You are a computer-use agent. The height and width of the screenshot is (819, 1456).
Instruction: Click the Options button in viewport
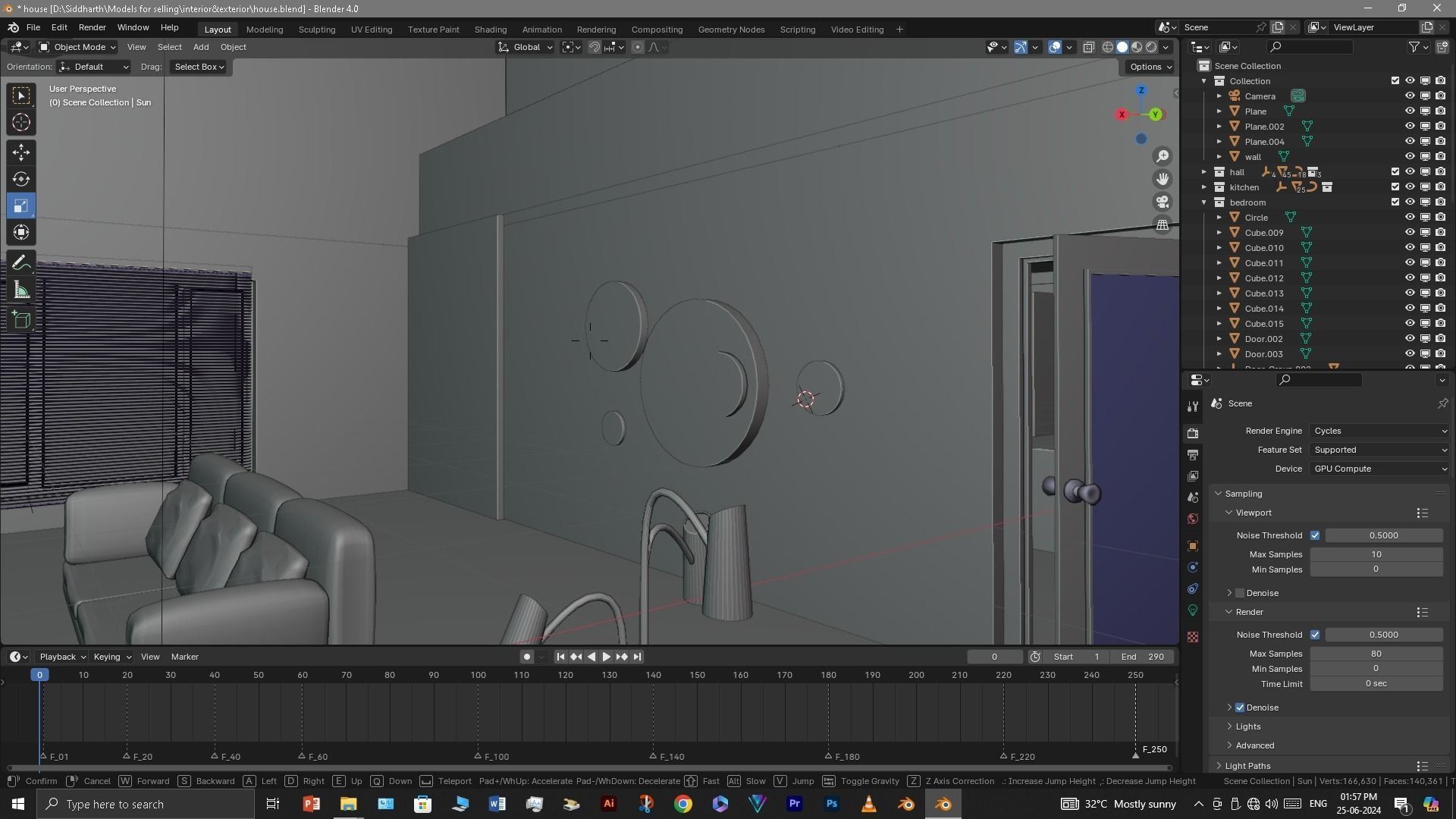click(1150, 67)
